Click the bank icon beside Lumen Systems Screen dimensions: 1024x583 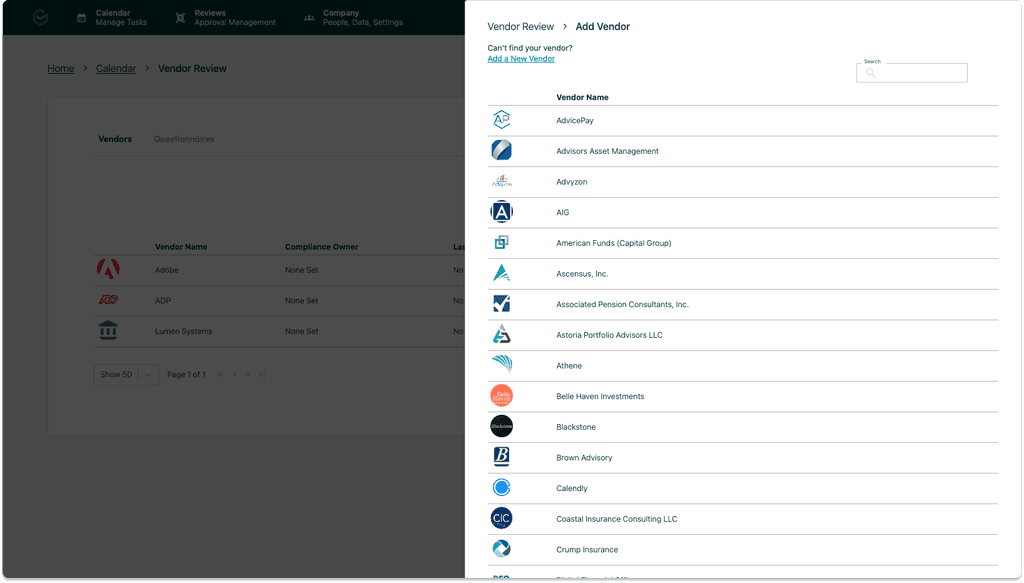tap(108, 330)
